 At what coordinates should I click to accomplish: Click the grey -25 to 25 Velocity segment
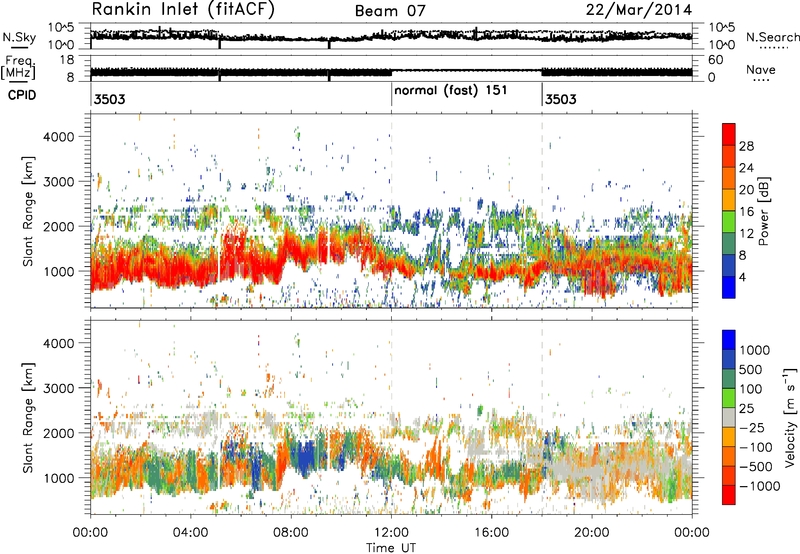729,418
